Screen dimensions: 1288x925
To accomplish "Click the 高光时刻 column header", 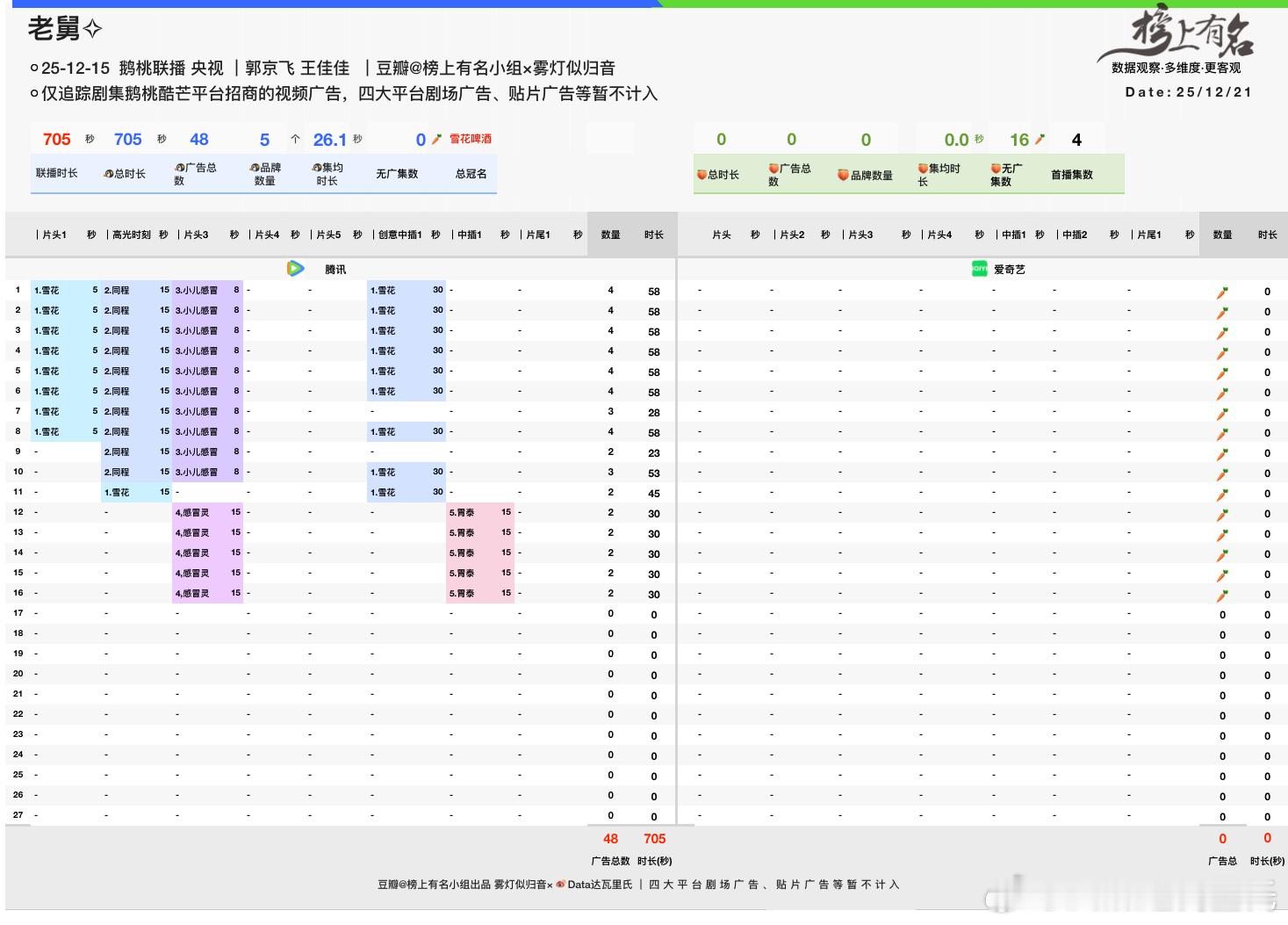I will [x=132, y=235].
